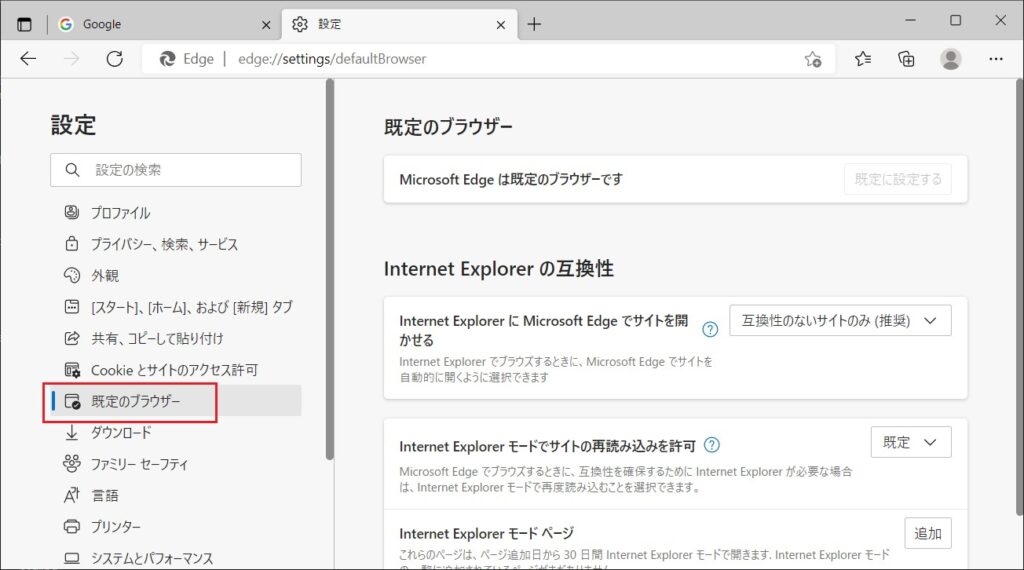Screen dimensions: 1024x570
Task: Click Internet Explorer の互換性 heading
Action: tap(498, 268)
